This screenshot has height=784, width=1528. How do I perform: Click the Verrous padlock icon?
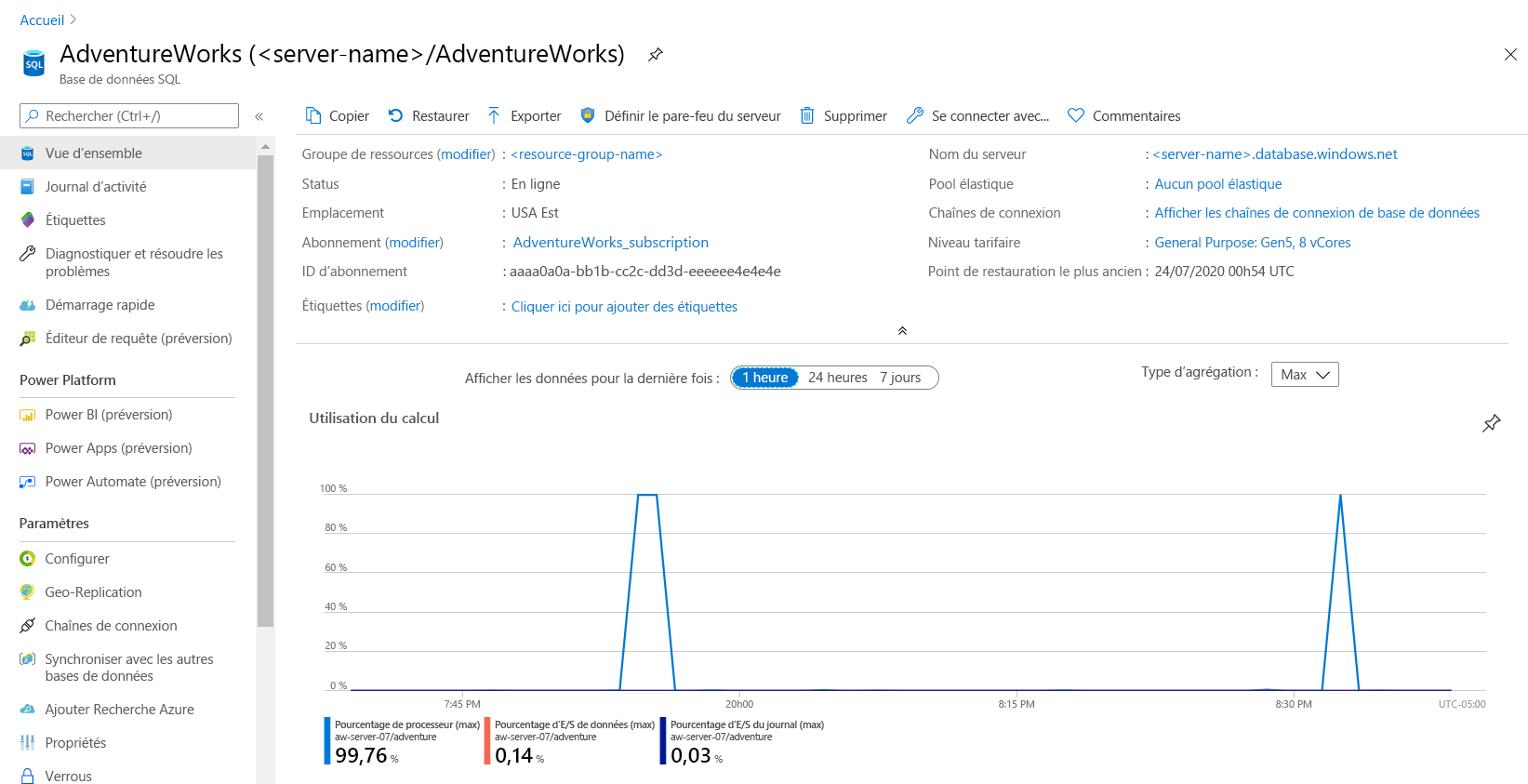28,777
